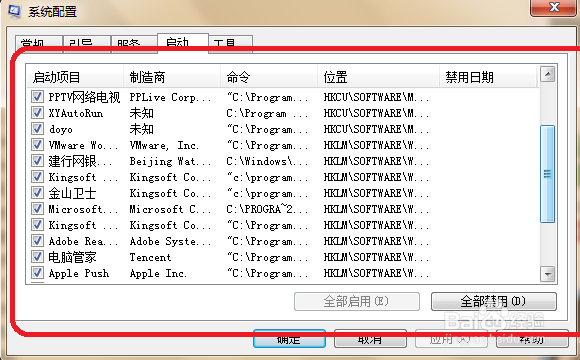Uncheck the XYAutoRun startup item

pos(37,113)
